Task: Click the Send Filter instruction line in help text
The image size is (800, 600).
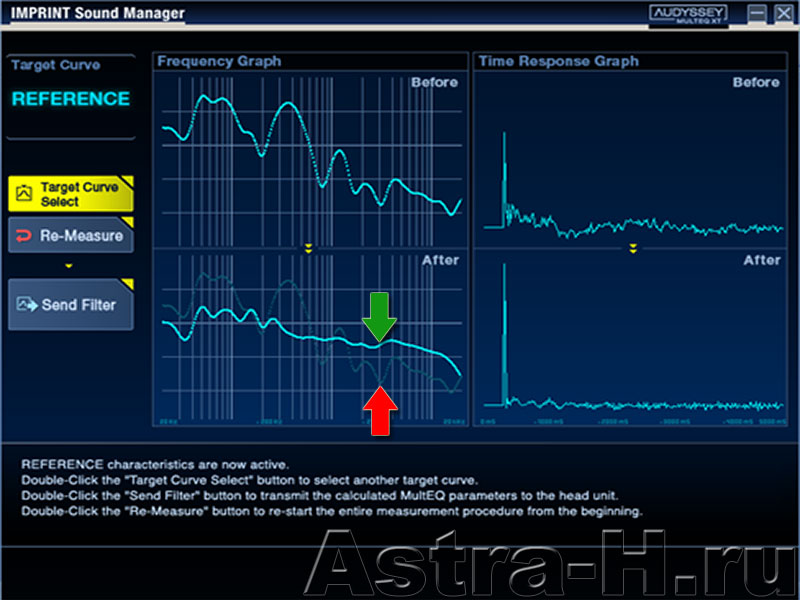Action: pyautogui.click(x=320, y=495)
